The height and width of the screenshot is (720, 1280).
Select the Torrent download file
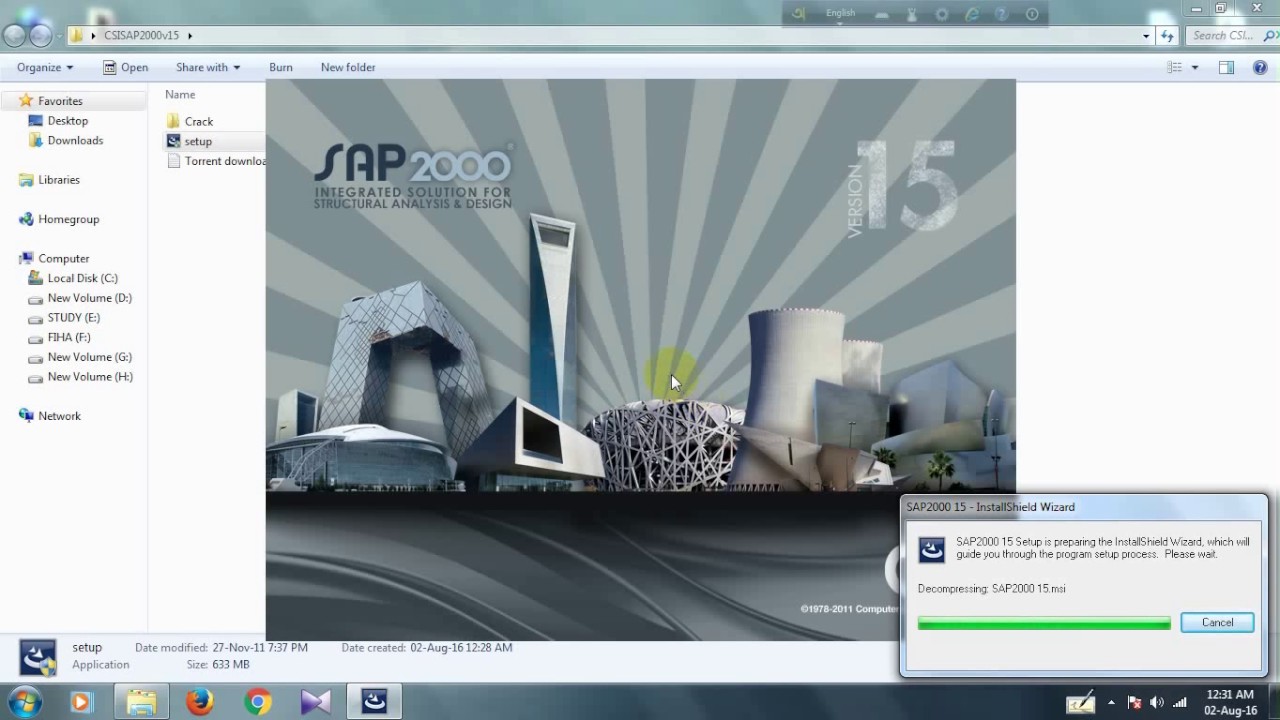[x=216, y=161]
